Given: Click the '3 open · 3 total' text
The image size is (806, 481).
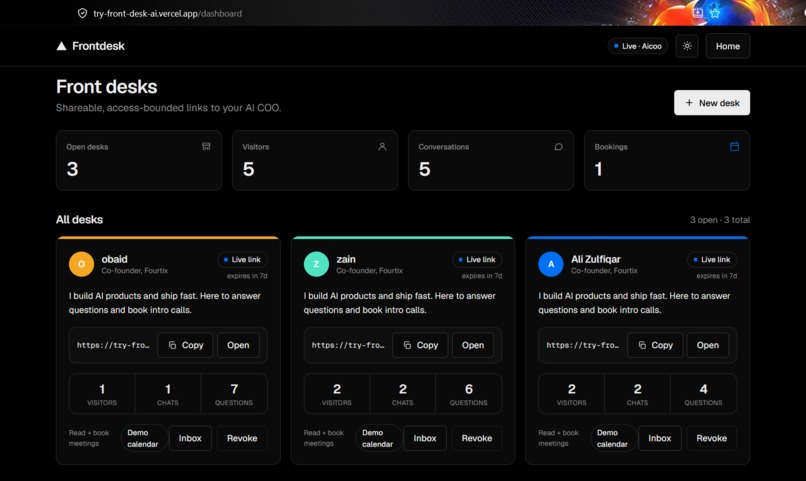Looking at the screenshot, I should tap(720, 220).
